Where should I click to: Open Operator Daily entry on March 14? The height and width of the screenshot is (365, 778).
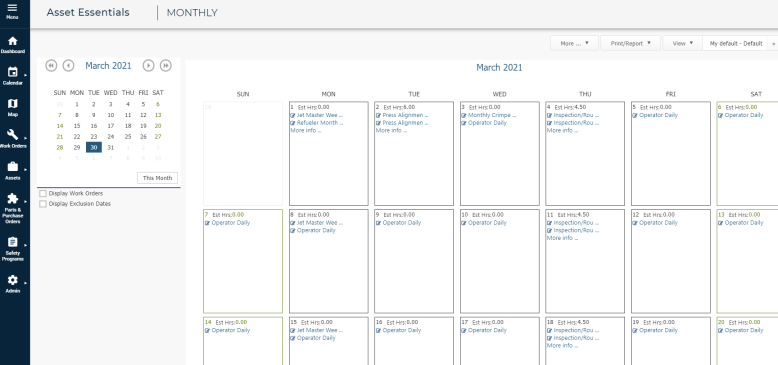pos(231,330)
